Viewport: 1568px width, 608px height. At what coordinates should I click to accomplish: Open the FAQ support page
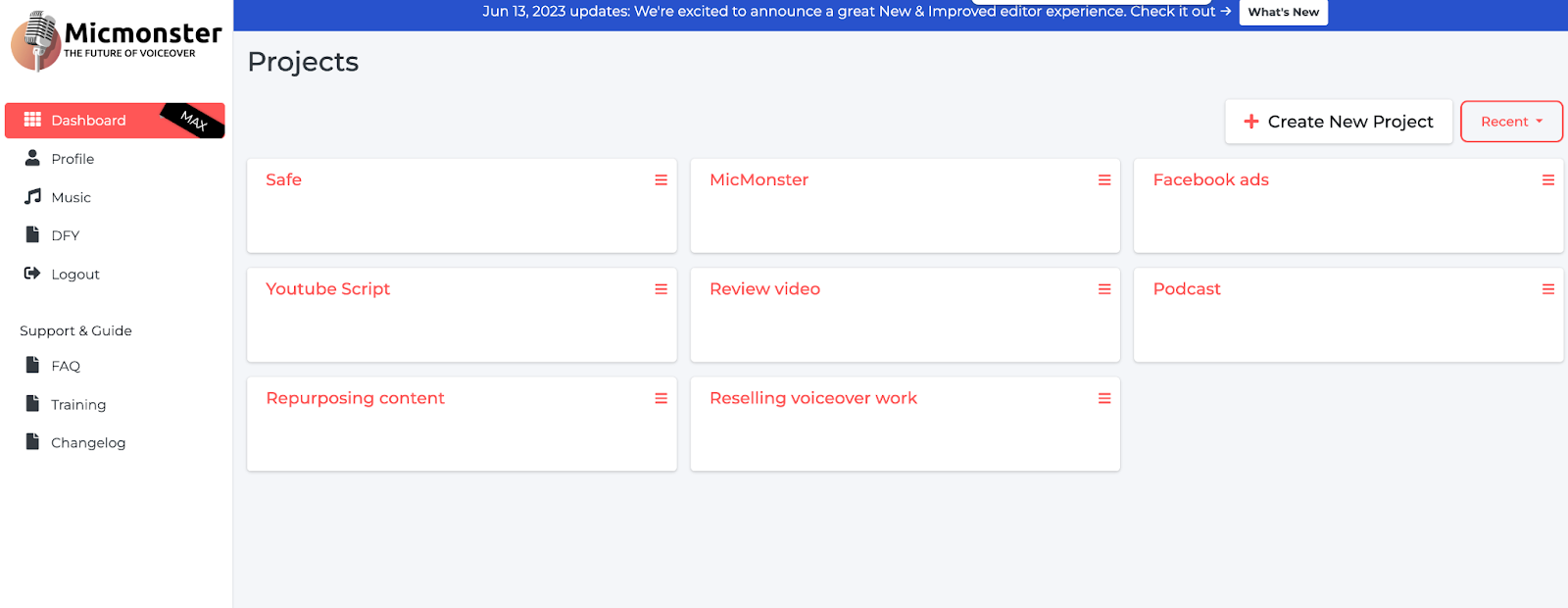(x=65, y=366)
